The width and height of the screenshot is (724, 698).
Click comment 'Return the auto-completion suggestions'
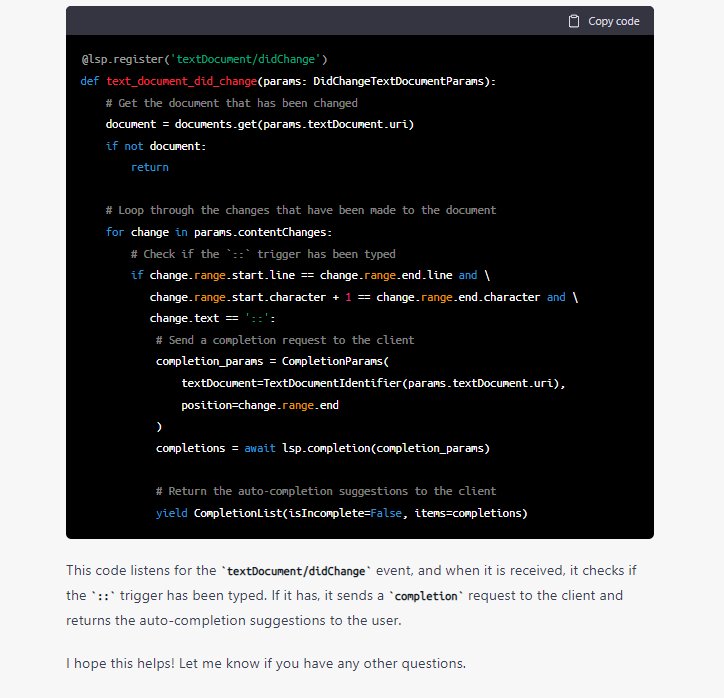click(x=326, y=491)
